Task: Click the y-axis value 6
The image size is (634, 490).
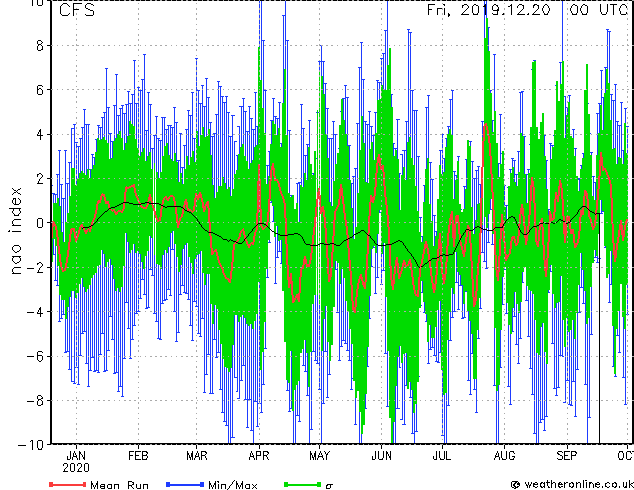Action: 40,90
